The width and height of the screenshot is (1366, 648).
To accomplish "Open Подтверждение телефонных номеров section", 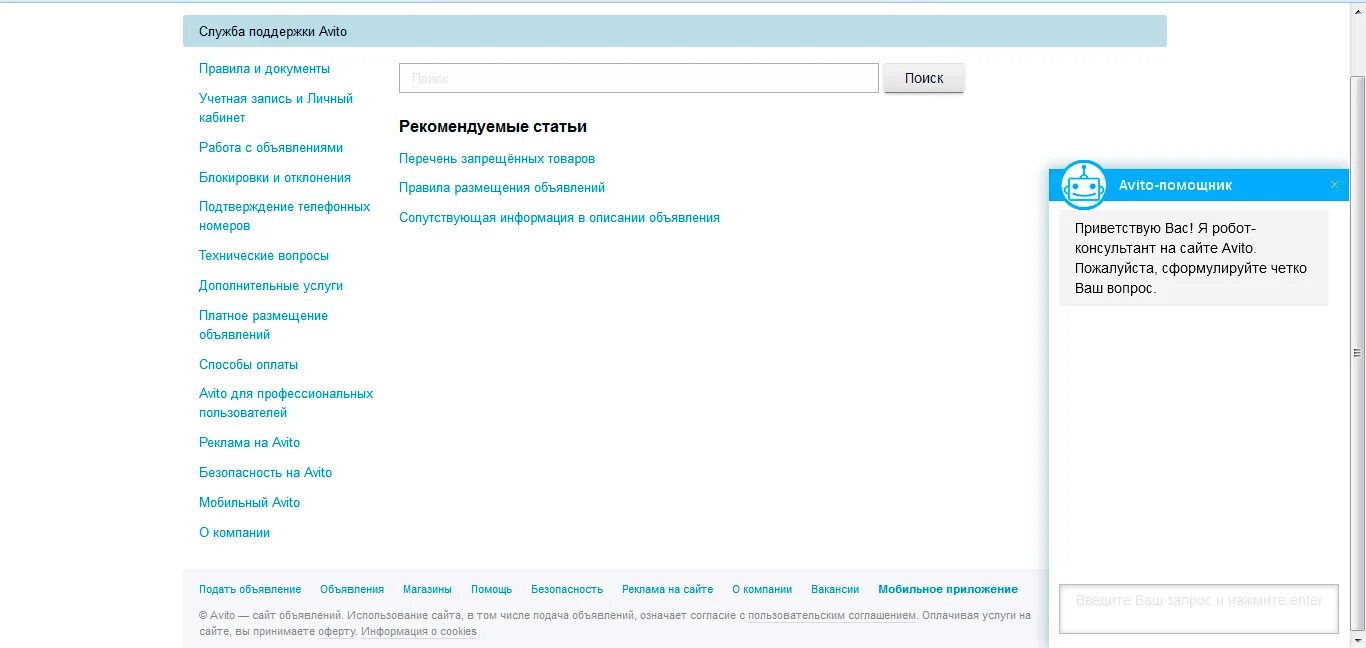I will (285, 216).
